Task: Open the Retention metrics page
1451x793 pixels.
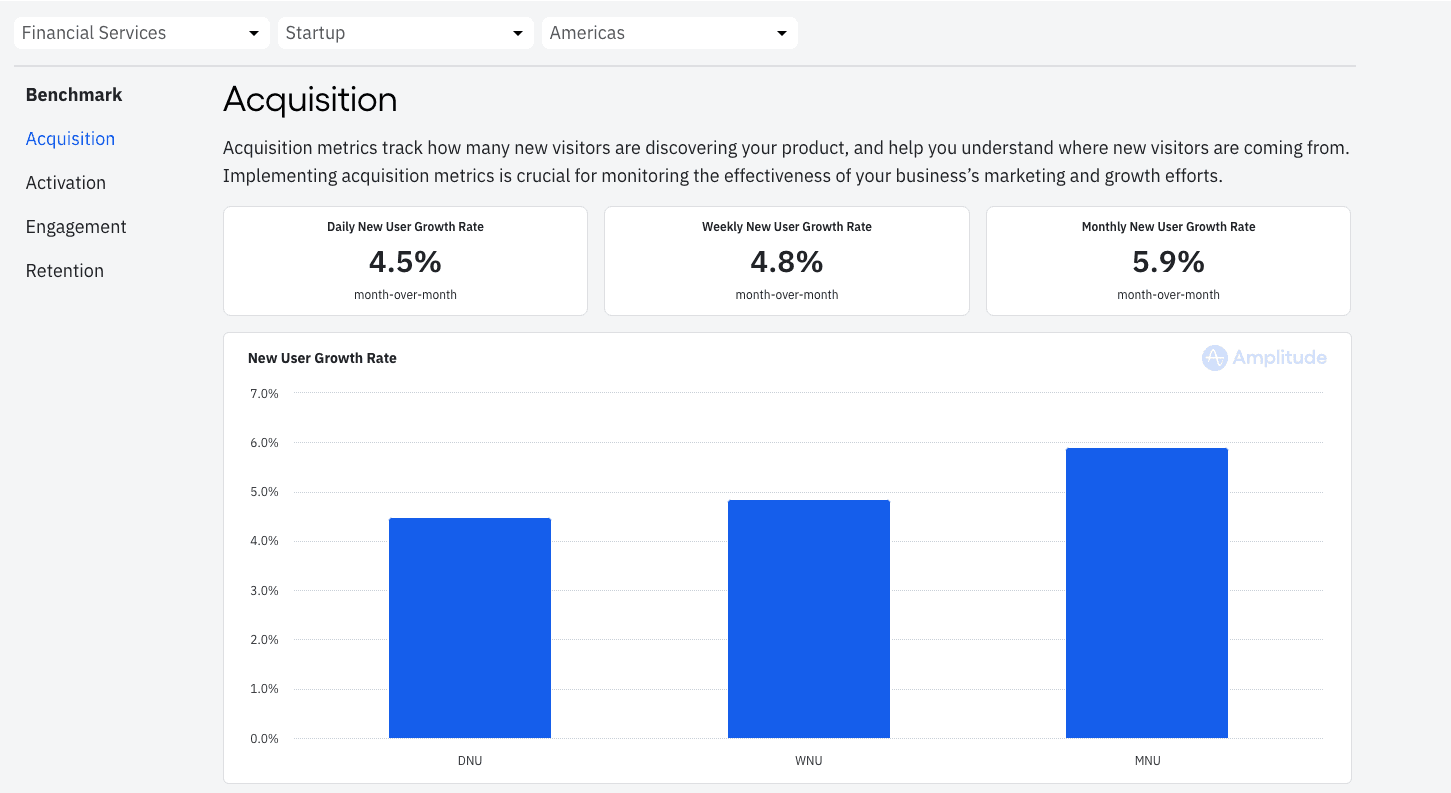Action: [x=65, y=270]
